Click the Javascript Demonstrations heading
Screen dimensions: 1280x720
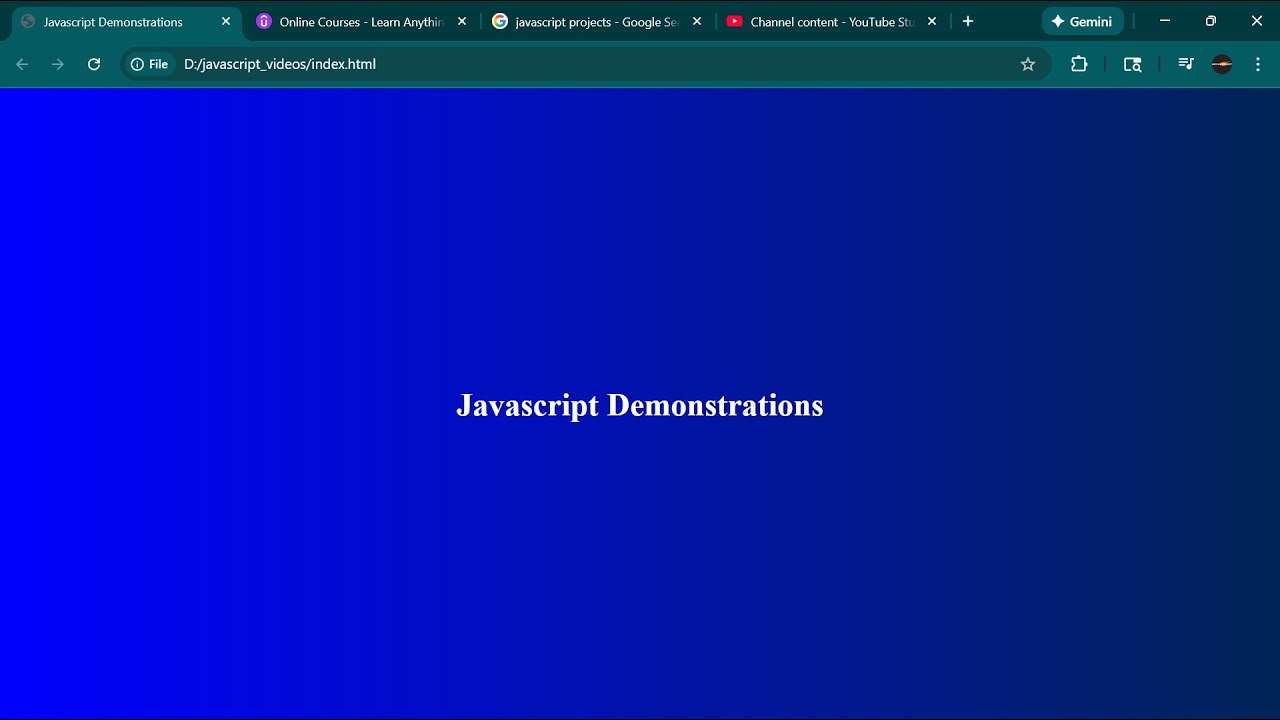tap(640, 405)
